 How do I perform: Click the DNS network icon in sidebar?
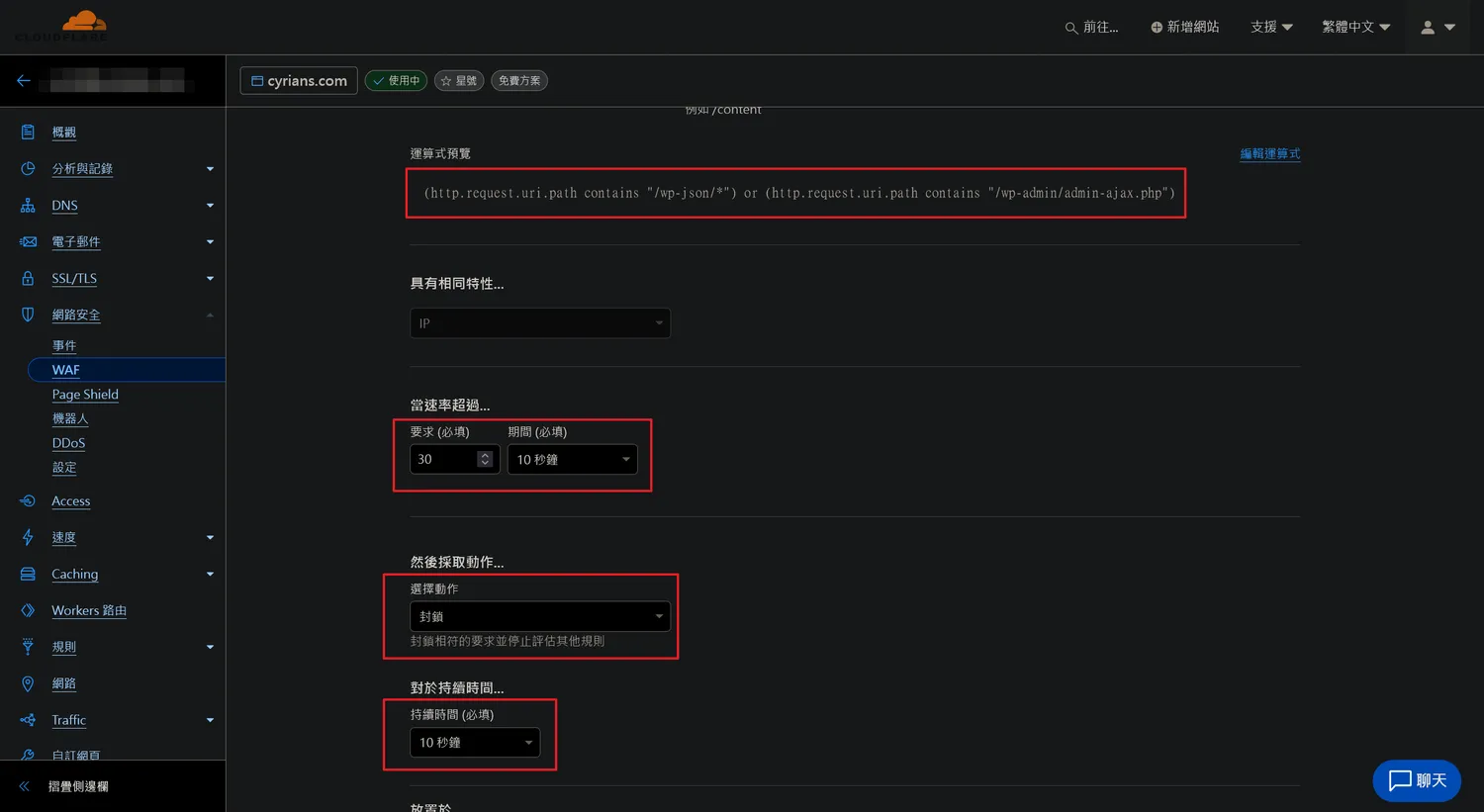(28, 206)
